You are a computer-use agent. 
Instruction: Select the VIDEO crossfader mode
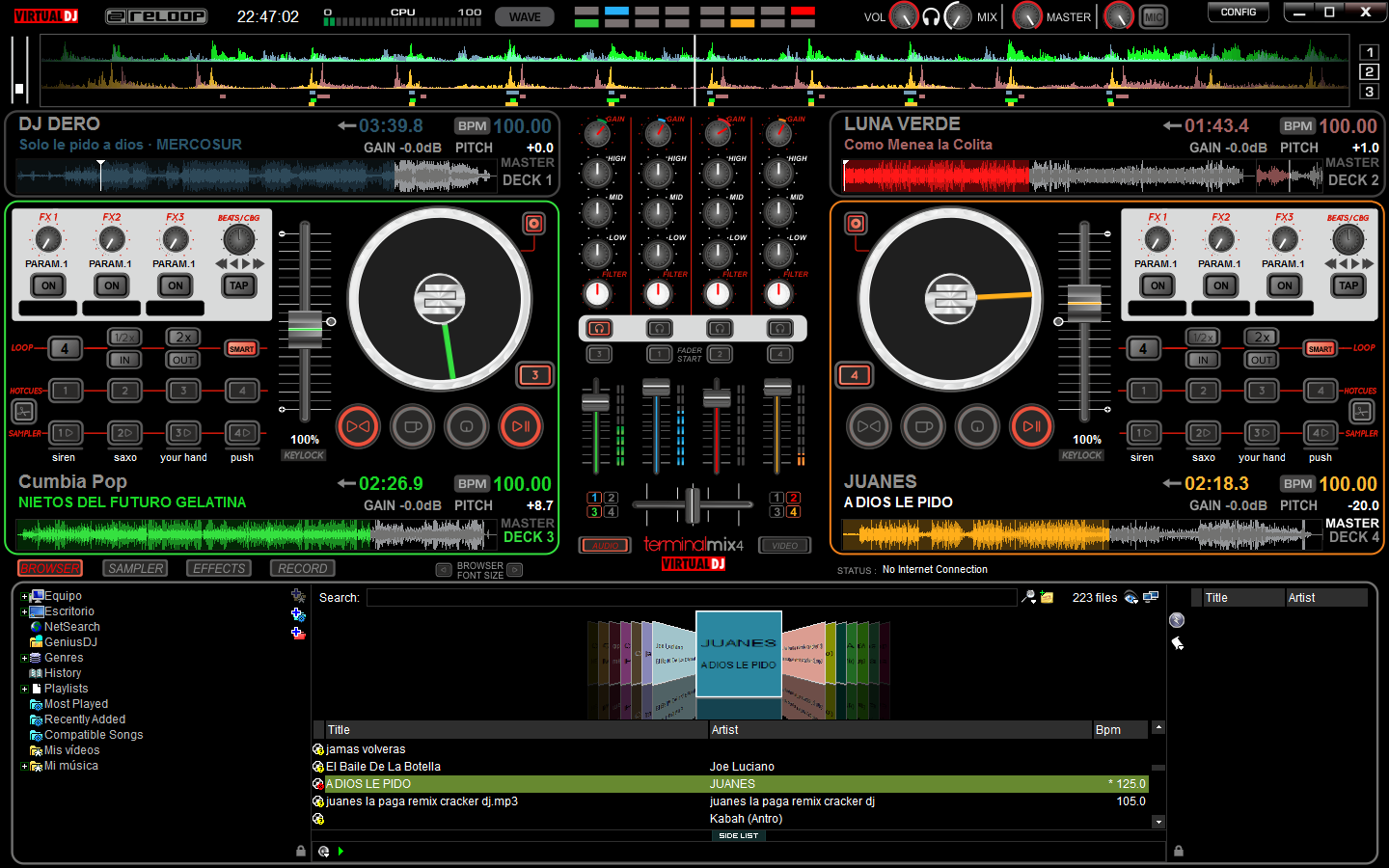pos(785,546)
